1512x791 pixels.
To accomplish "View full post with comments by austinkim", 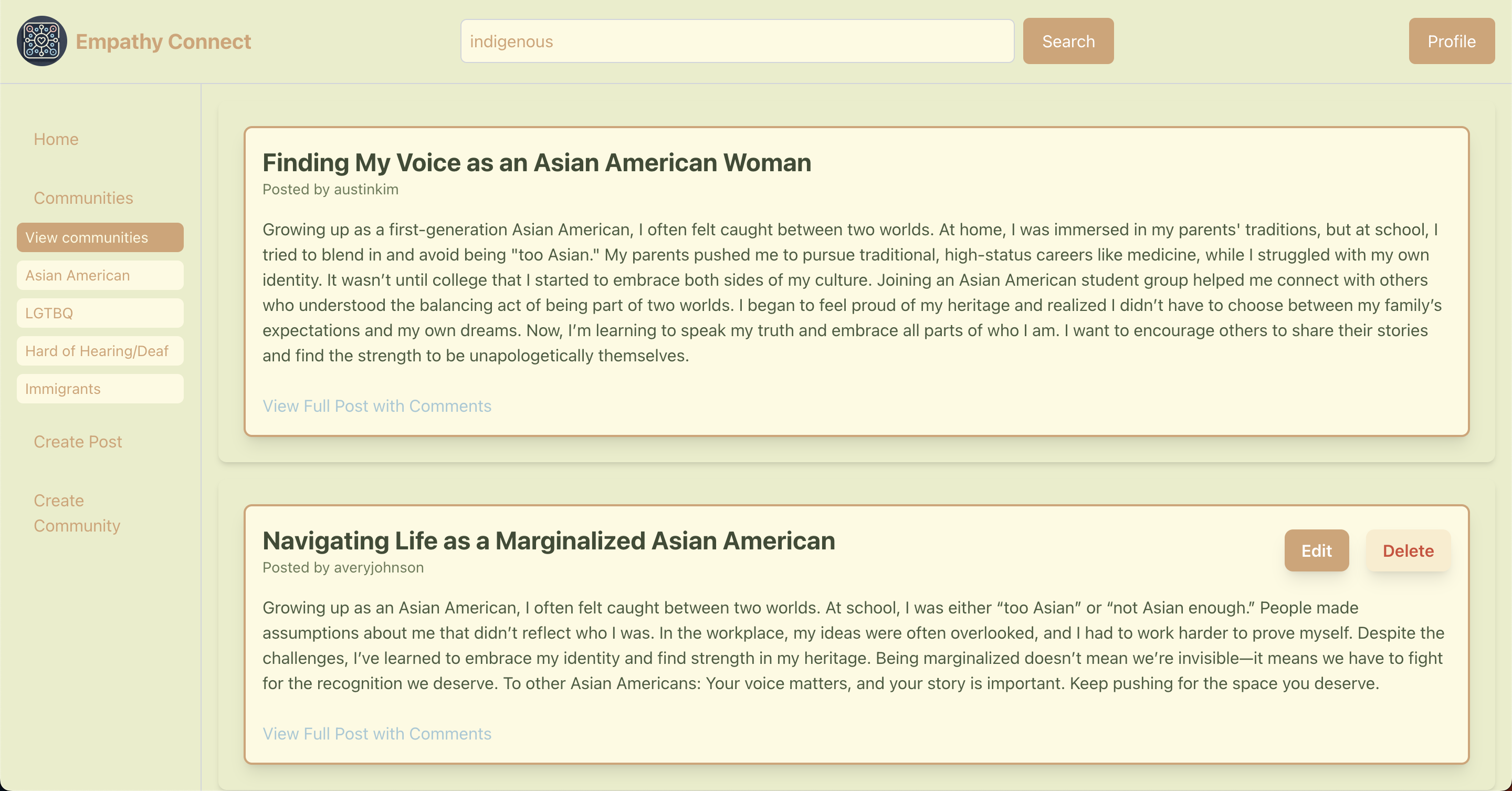I will coord(377,406).
